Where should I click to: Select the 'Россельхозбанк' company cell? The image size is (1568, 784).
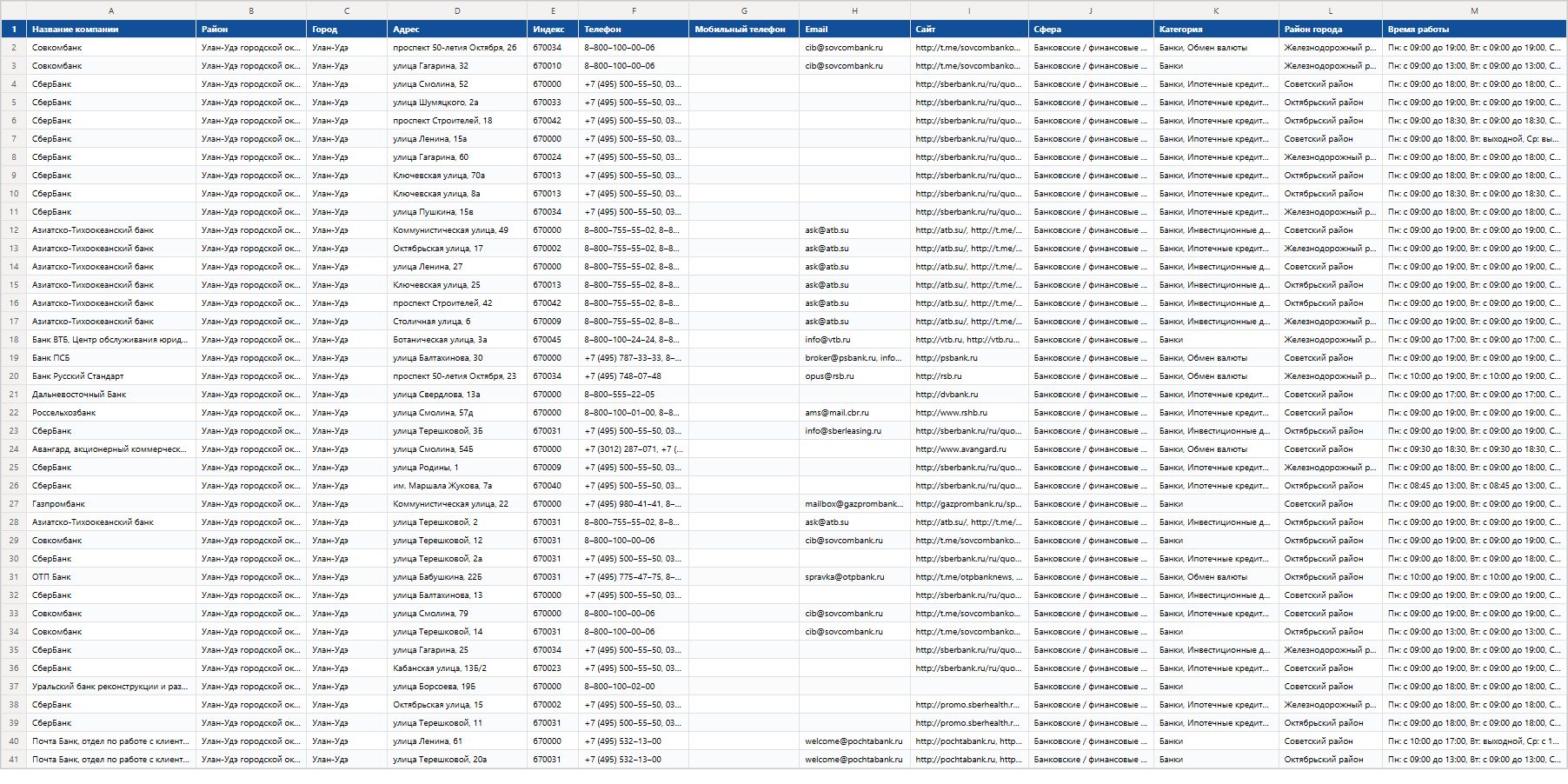(111, 413)
